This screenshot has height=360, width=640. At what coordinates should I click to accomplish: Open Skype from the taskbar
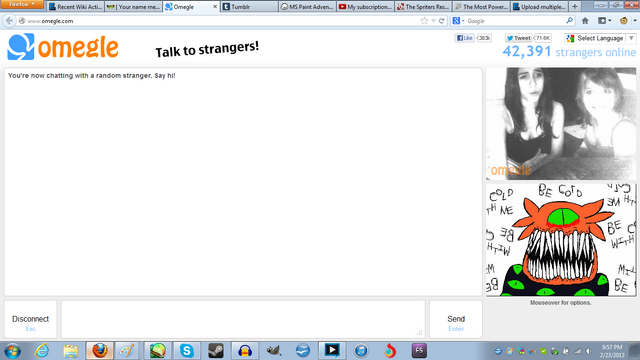tap(187, 351)
